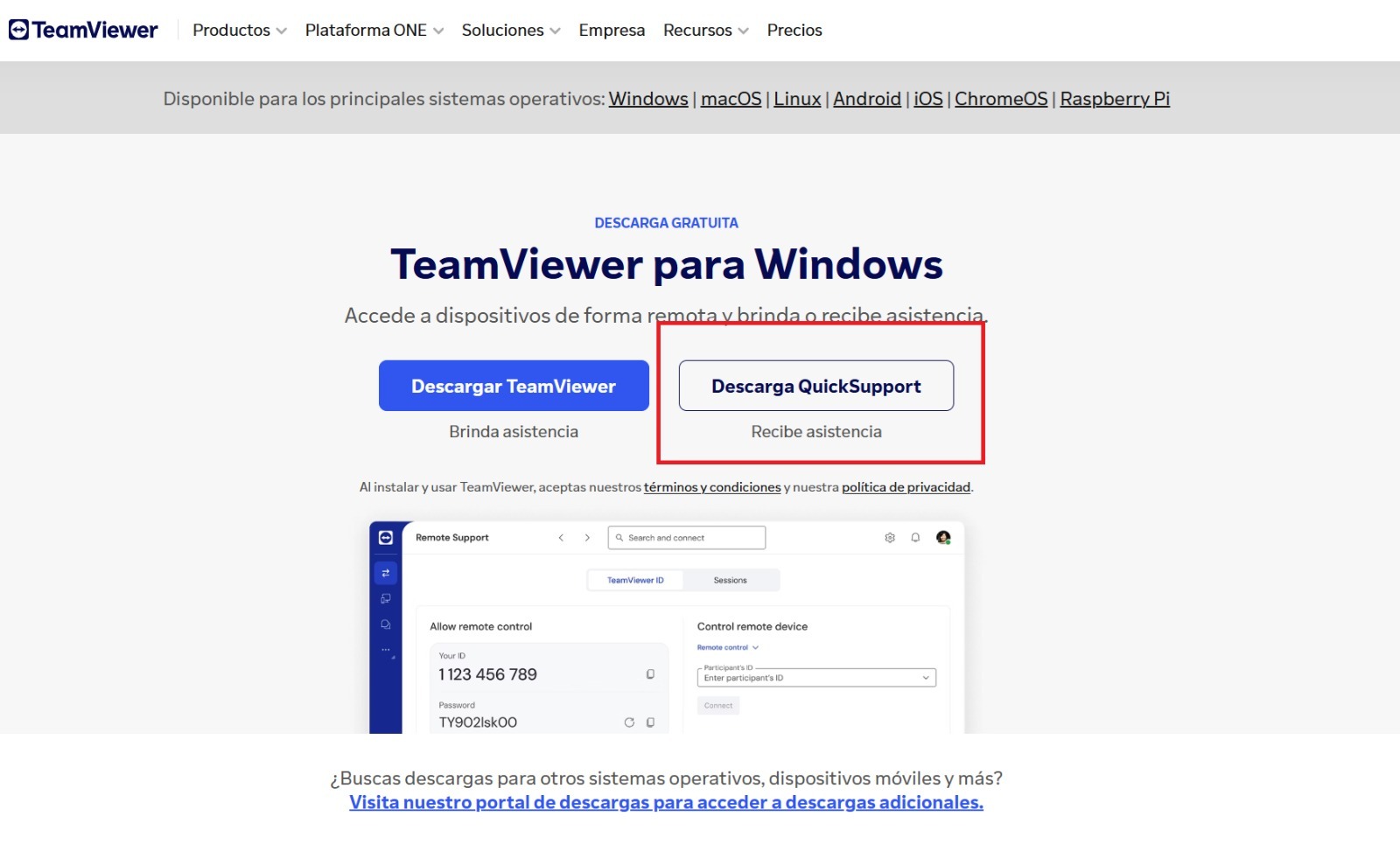
Task: Copy Your ID using the copy icon
Action: tap(650, 674)
